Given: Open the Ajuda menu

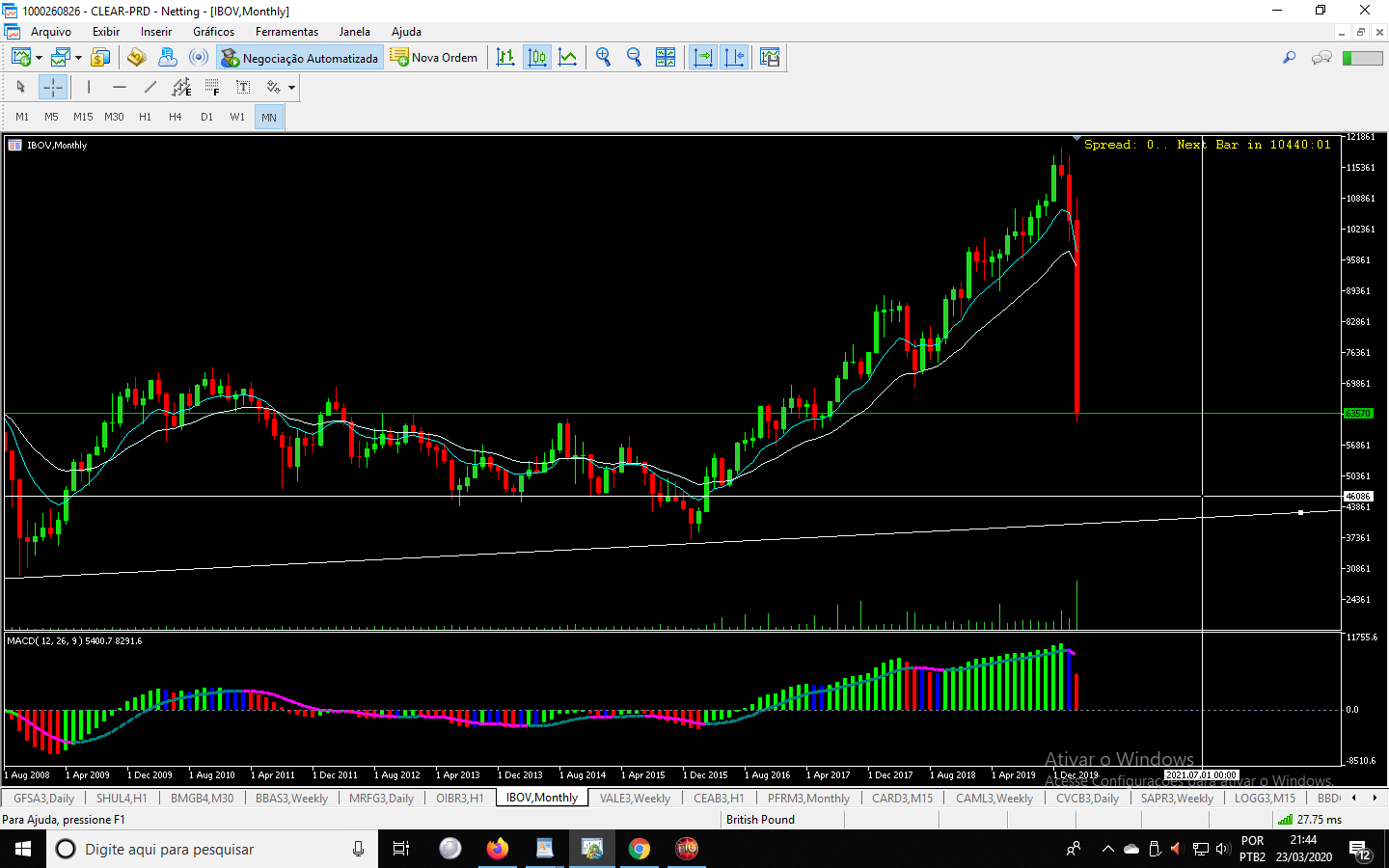Looking at the screenshot, I should click(x=406, y=32).
